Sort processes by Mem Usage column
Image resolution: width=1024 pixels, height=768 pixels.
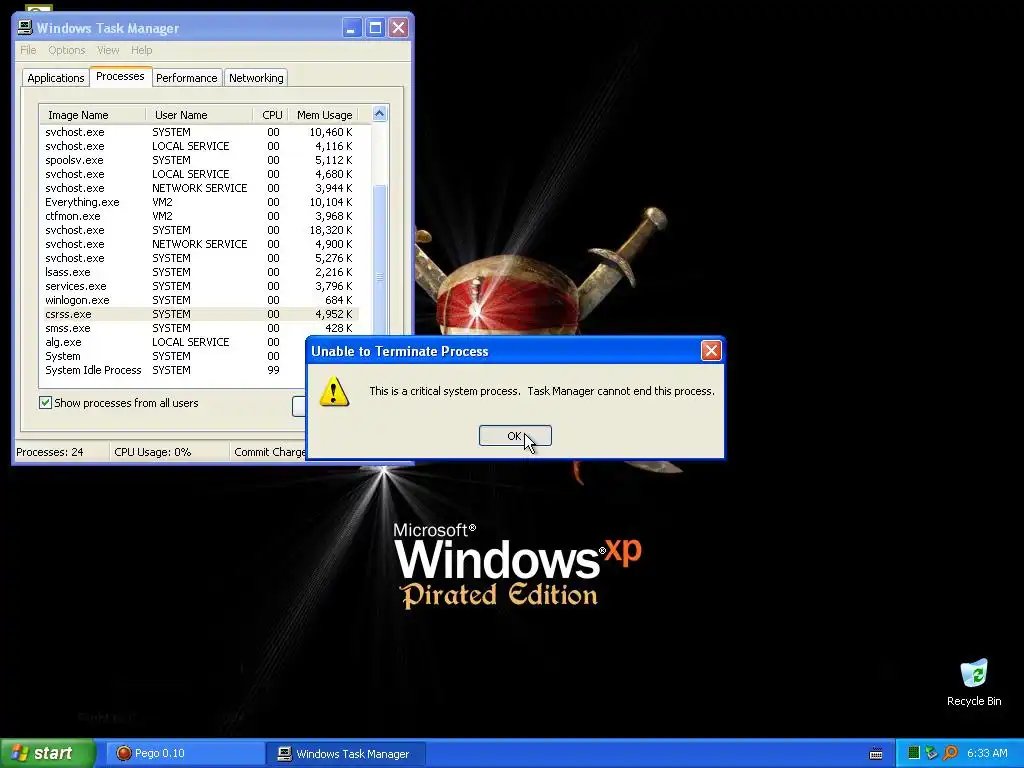pyautogui.click(x=324, y=115)
